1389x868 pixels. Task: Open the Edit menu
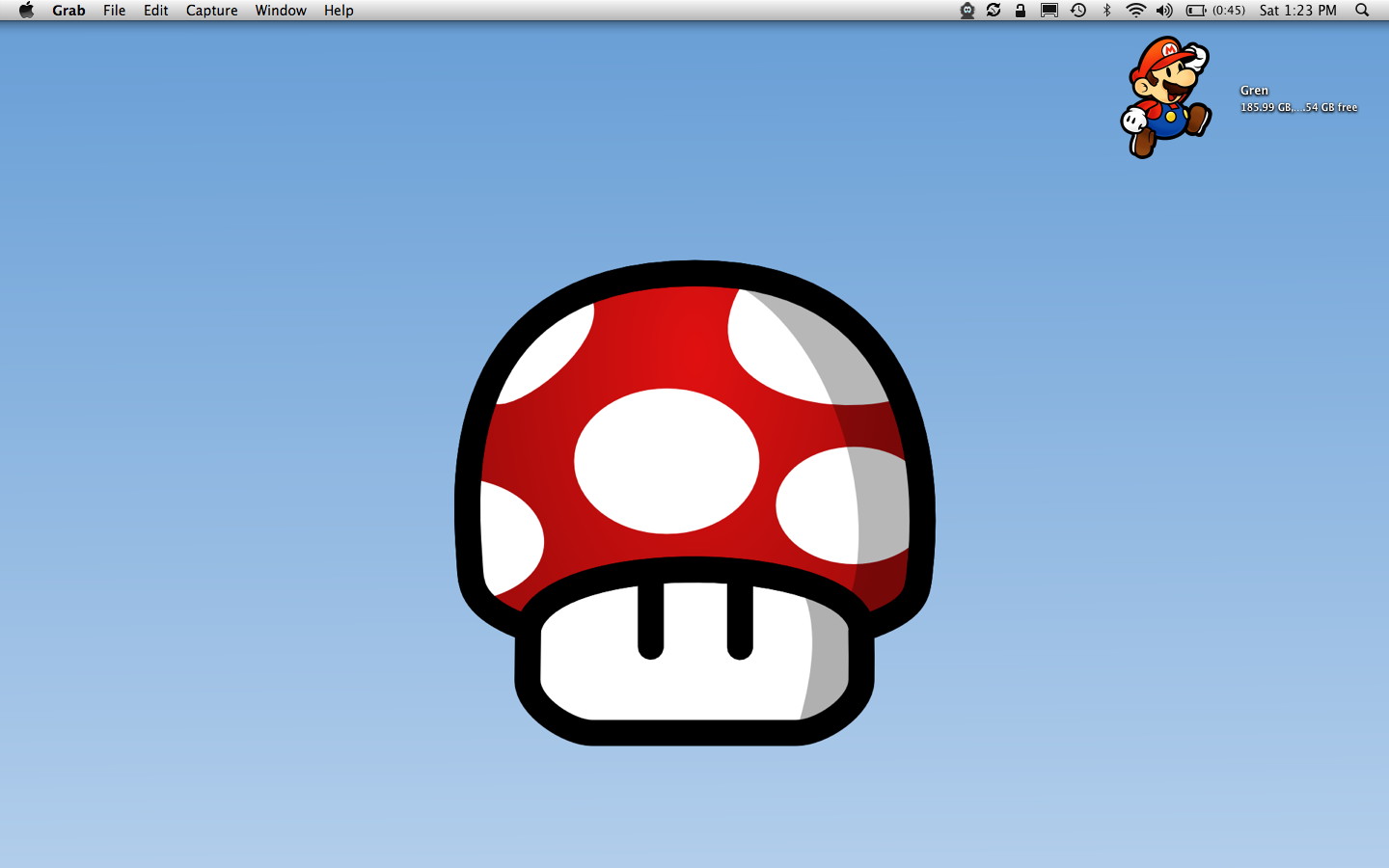pos(156,11)
